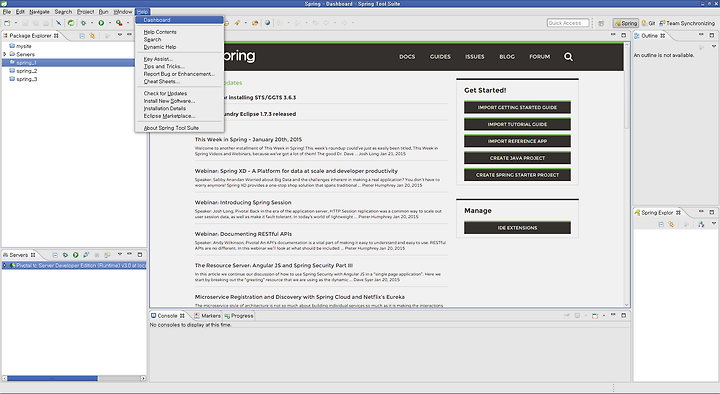The height and width of the screenshot is (394, 720).
Task: Toggle Link with Editor in Spring Explorer
Action: (671, 224)
